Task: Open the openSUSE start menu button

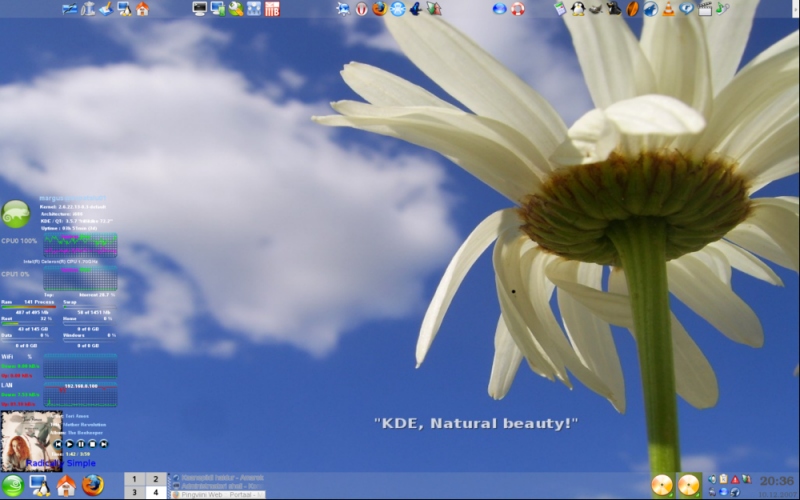Action: (13, 485)
